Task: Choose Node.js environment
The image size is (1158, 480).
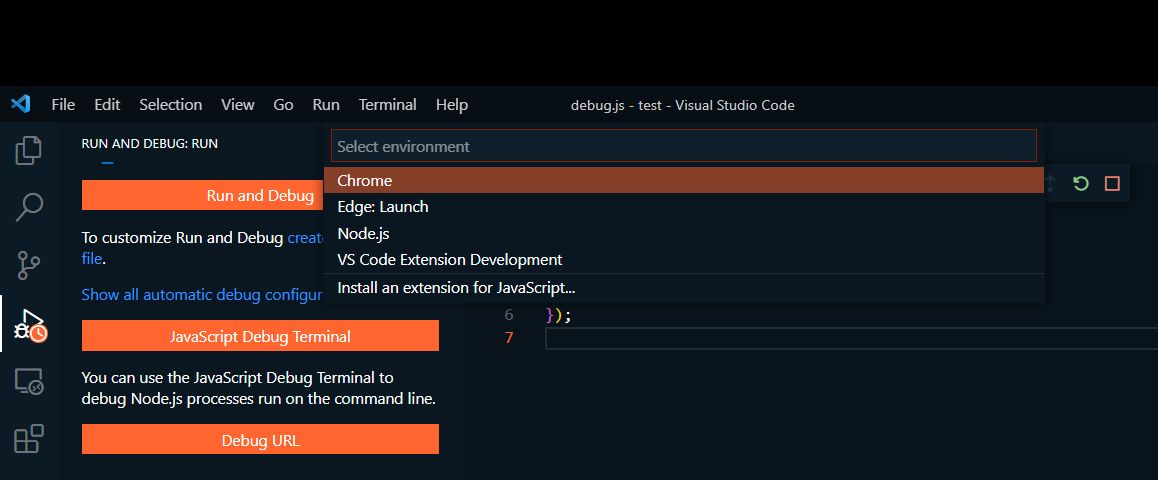Action: 684,233
